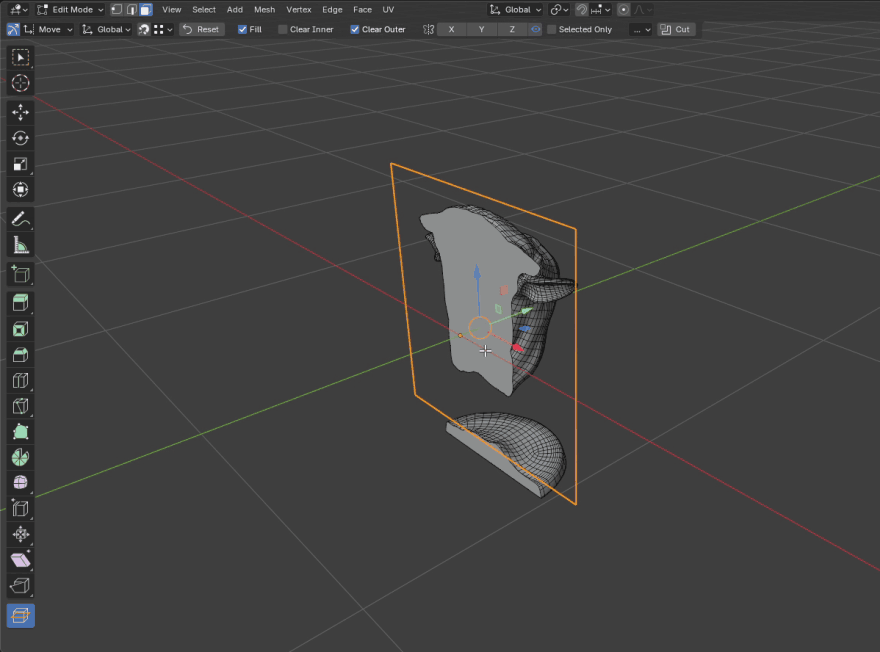Open the UV menu
The height and width of the screenshot is (652, 880).
(x=388, y=10)
